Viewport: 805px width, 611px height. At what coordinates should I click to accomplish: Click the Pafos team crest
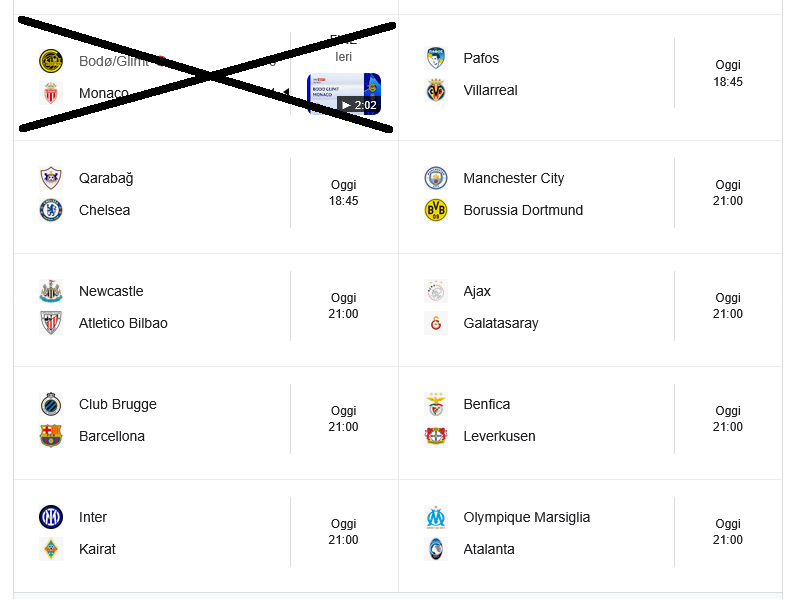tap(436, 58)
